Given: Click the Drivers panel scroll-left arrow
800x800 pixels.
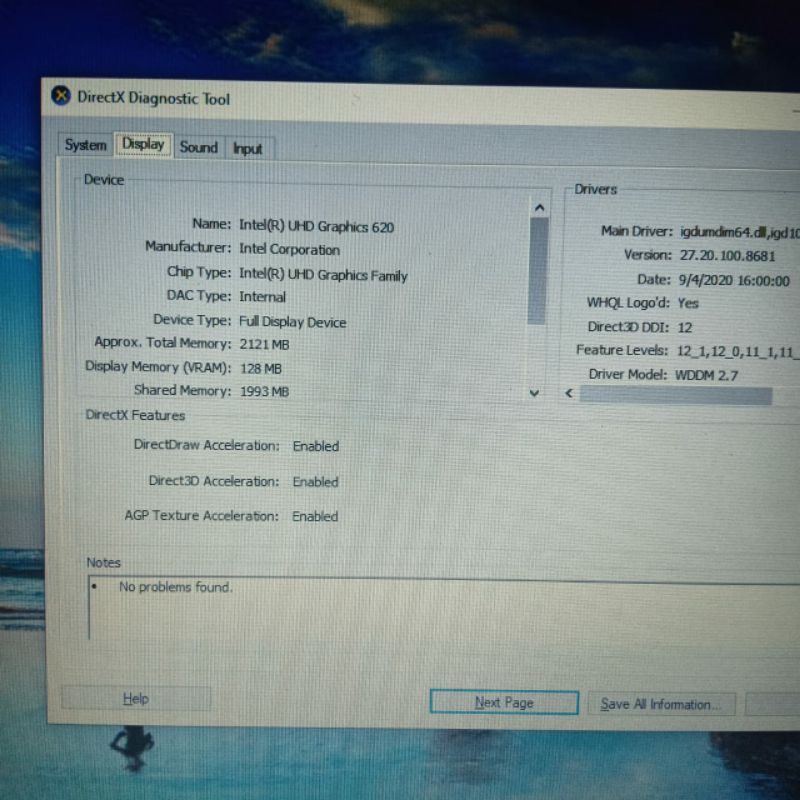Looking at the screenshot, I should pyautogui.click(x=569, y=393).
